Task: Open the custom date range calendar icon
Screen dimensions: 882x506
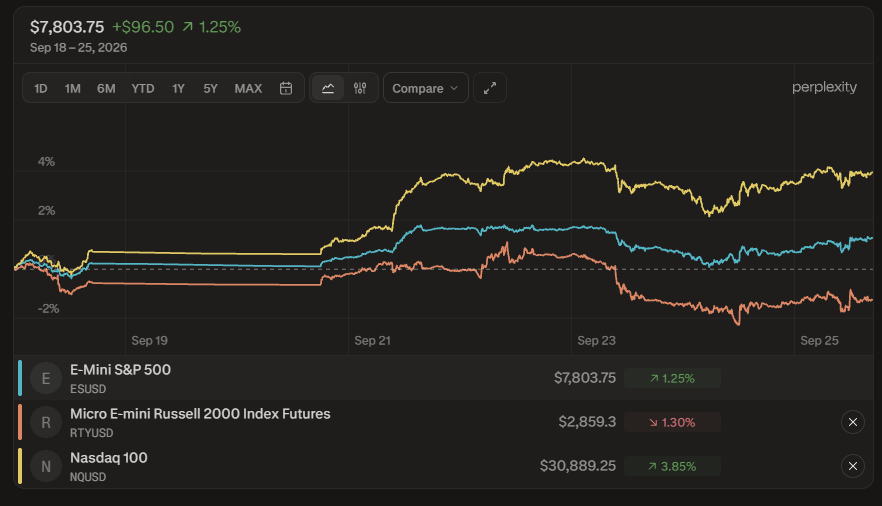Action: [286, 88]
